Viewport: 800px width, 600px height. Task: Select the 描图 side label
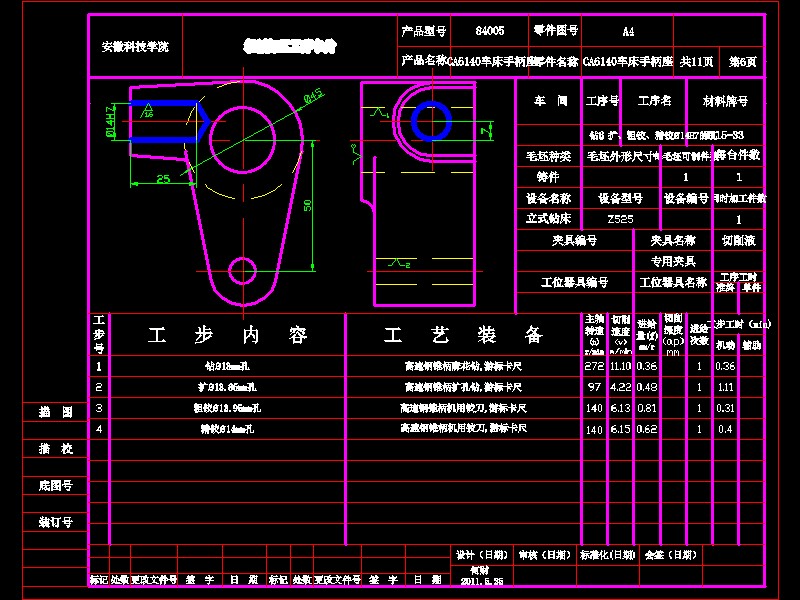pyautogui.click(x=56, y=412)
